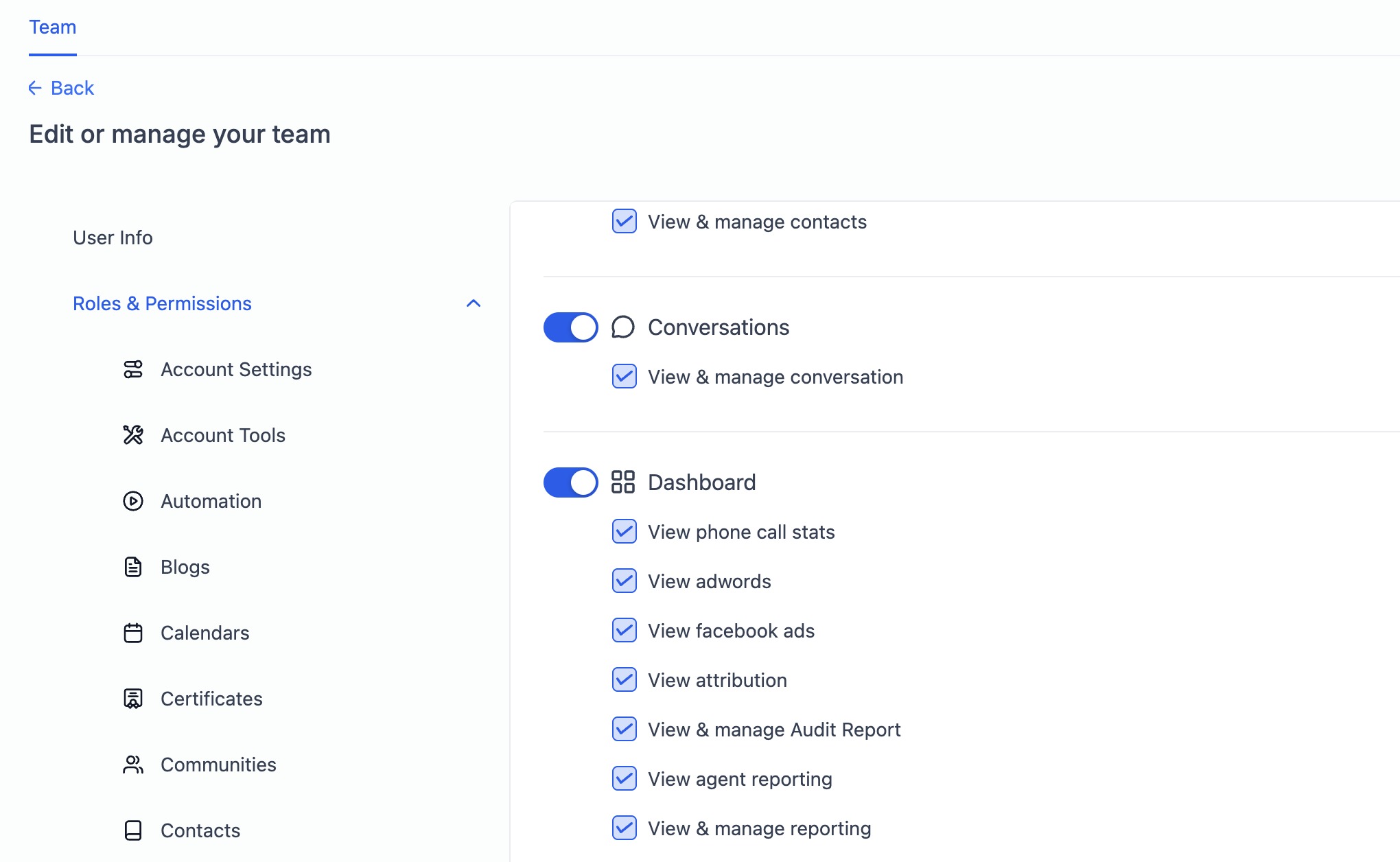Disable the Conversations toggle switch
Viewport: 1400px width, 862px height.
tap(570, 327)
